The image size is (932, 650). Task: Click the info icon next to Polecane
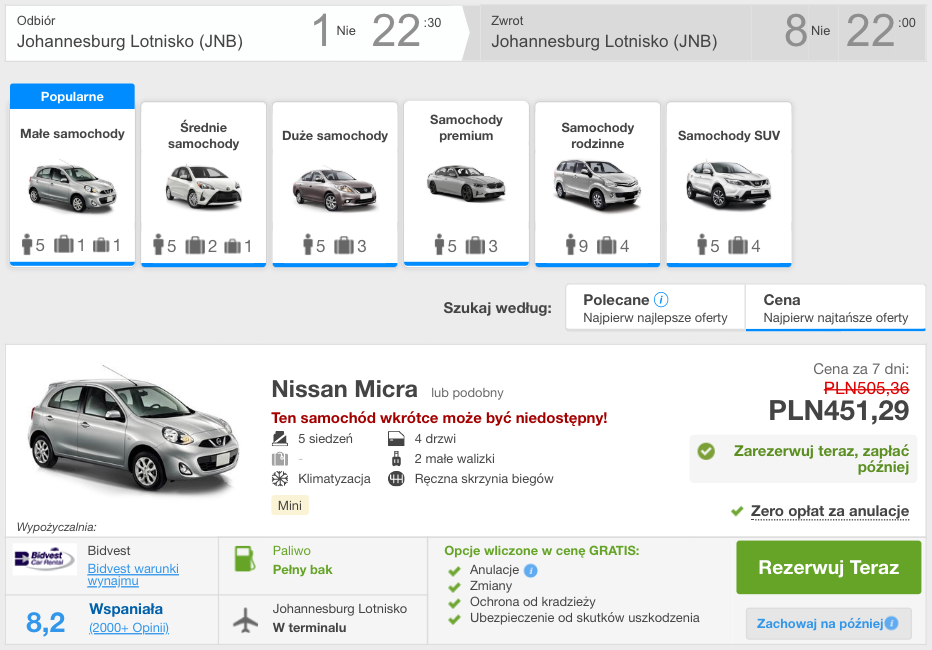[661, 299]
